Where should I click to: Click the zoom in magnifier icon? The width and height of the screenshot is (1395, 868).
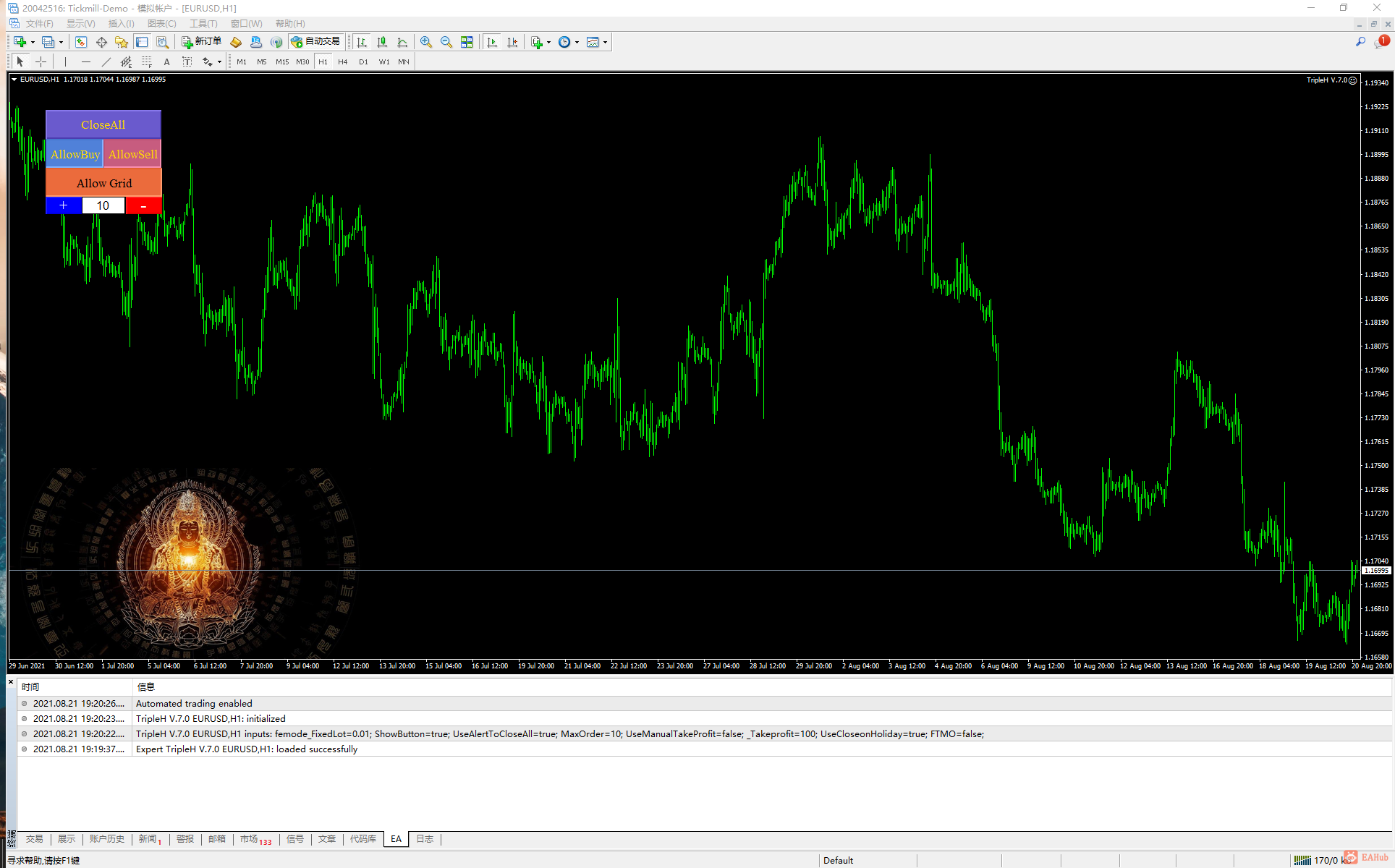[x=426, y=42]
